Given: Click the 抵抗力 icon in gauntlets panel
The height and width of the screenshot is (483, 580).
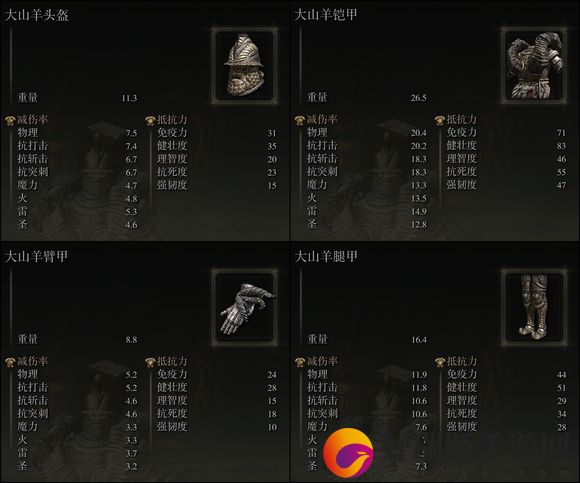Looking at the screenshot, I should point(150,362).
